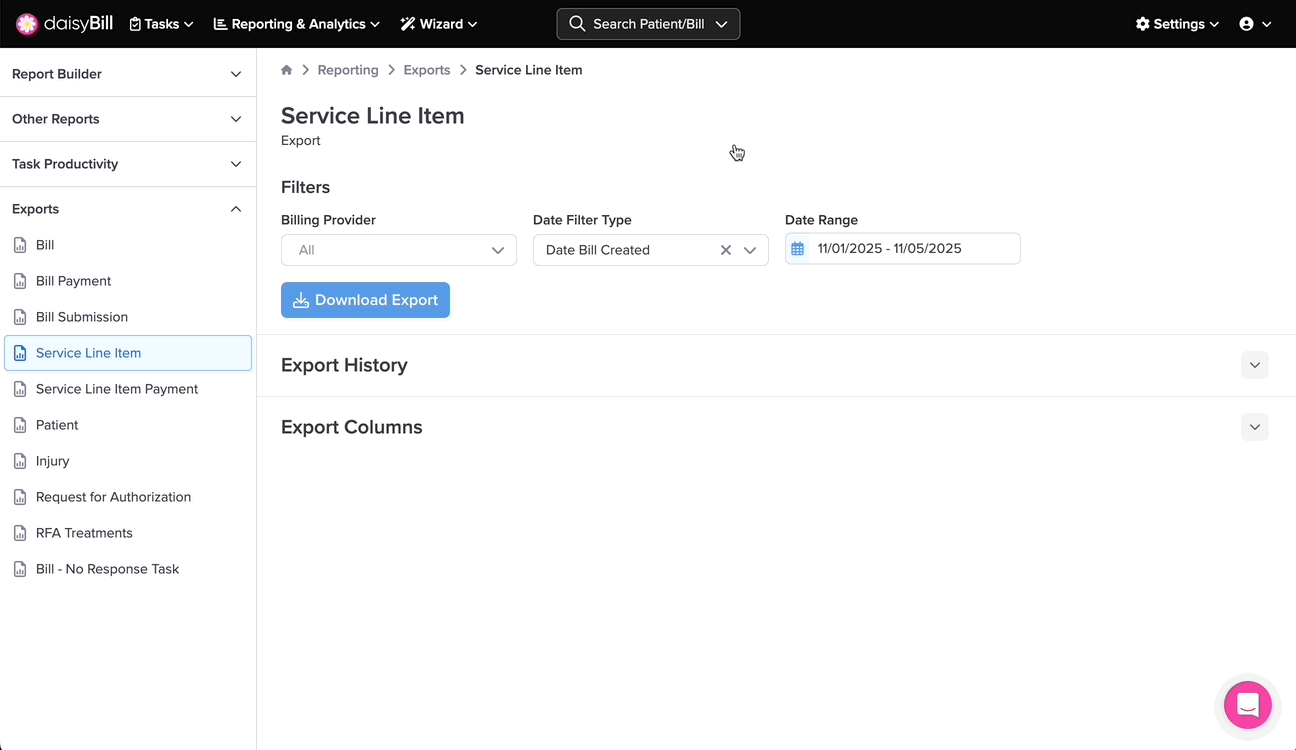This screenshot has height=750, width=1296.
Task: Click the calendar icon in Date Range
Action: tap(798, 249)
